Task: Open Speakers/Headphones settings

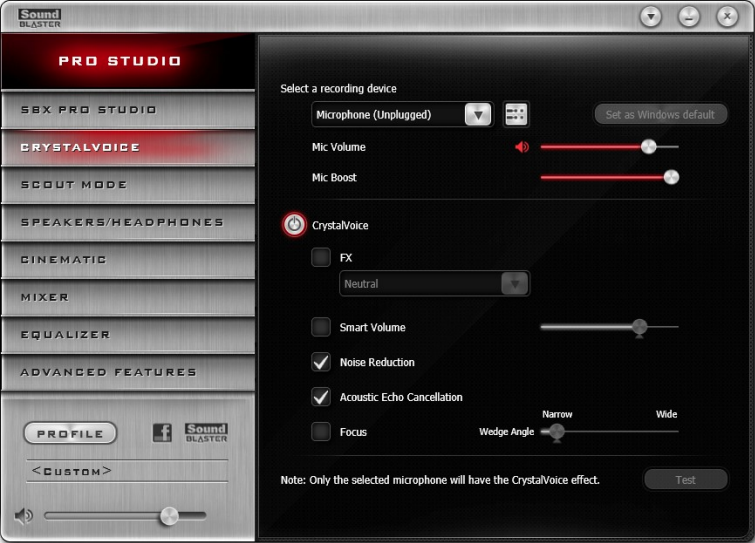Action: pyautogui.click(x=128, y=222)
